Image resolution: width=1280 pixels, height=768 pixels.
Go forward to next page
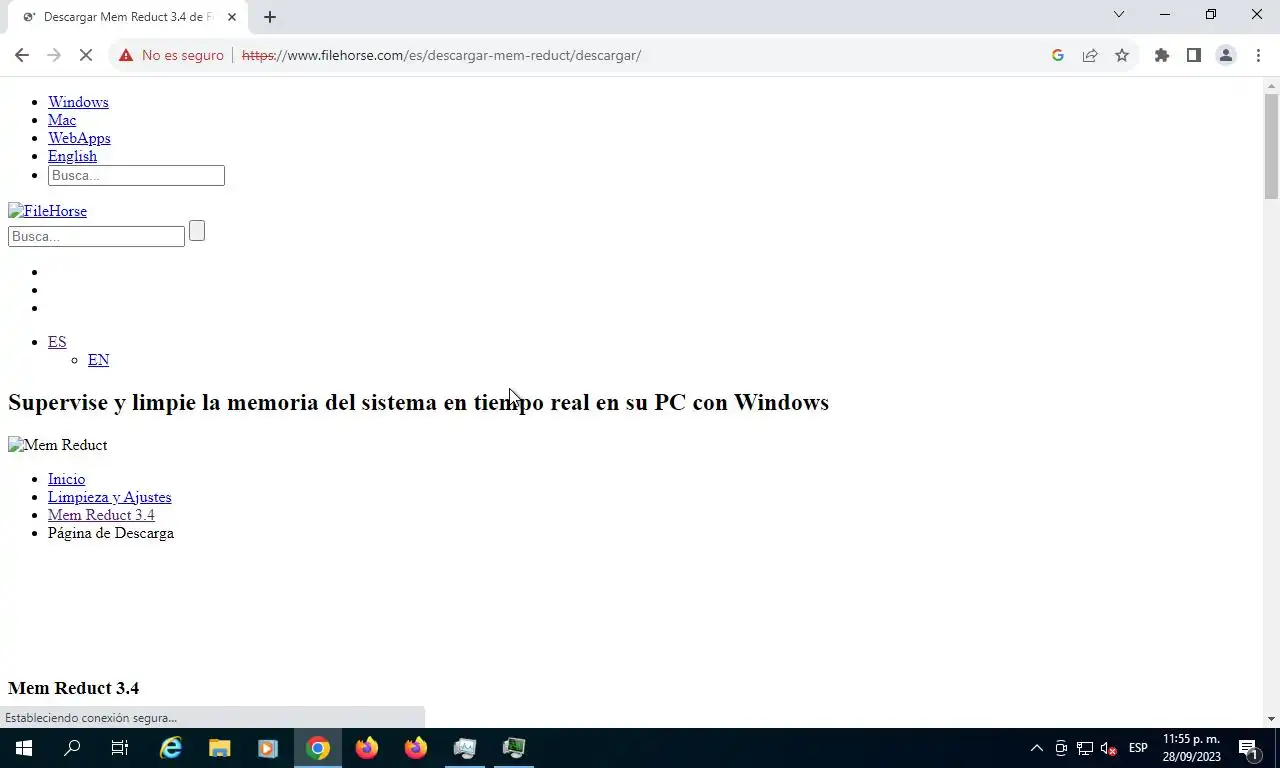(54, 55)
